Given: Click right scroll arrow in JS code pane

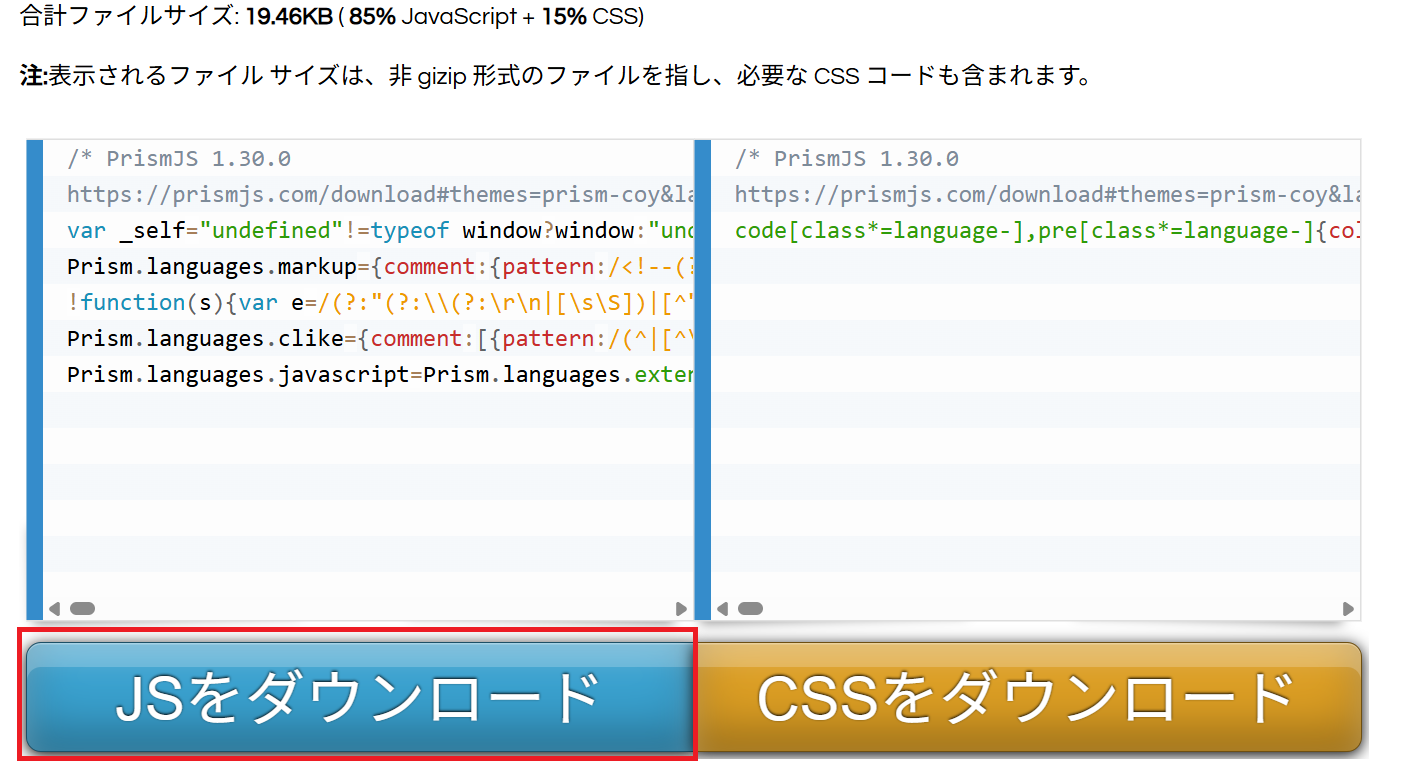Looking at the screenshot, I should [681, 608].
